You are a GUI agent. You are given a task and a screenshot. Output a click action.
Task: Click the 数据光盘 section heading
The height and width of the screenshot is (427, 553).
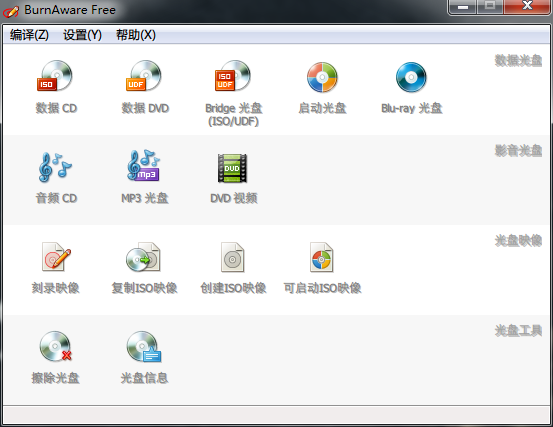tap(518, 61)
